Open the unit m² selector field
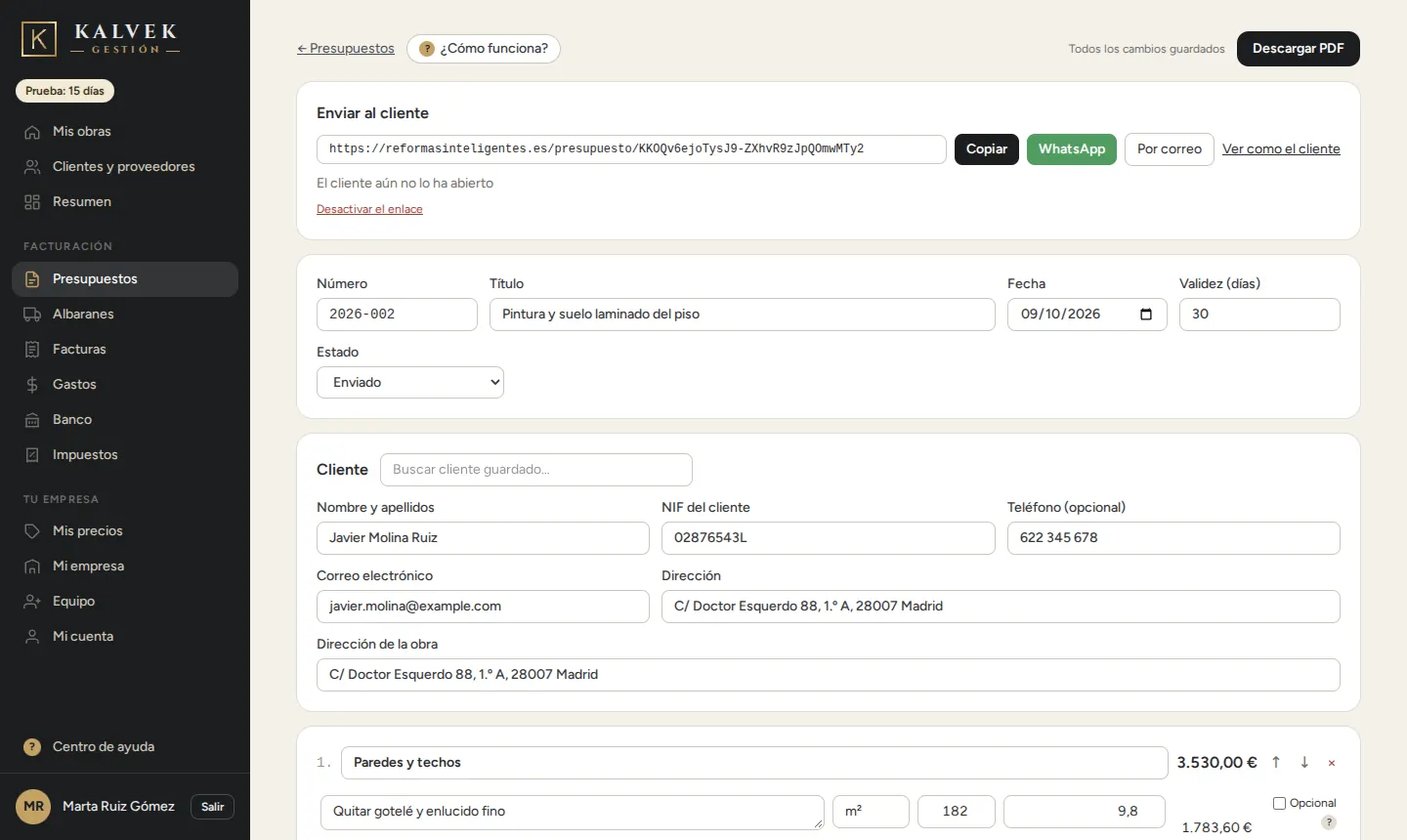The width and height of the screenshot is (1407, 840). pos(871,812)
